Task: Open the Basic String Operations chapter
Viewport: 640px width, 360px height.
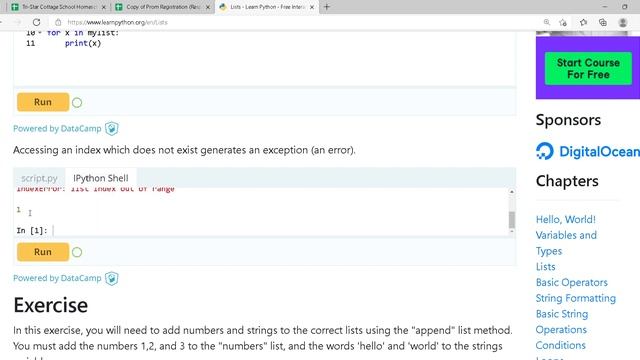Action: pyautogui.click(x=562, y=322)
